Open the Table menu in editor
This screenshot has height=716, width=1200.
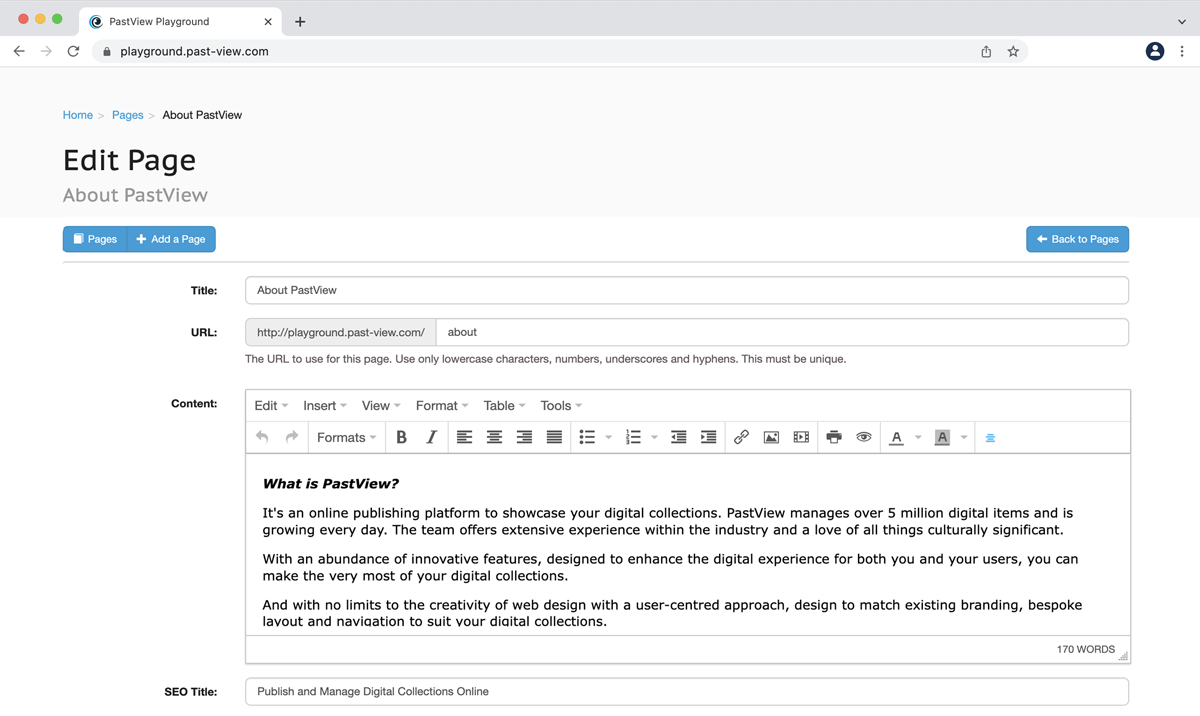pos(503,405)
